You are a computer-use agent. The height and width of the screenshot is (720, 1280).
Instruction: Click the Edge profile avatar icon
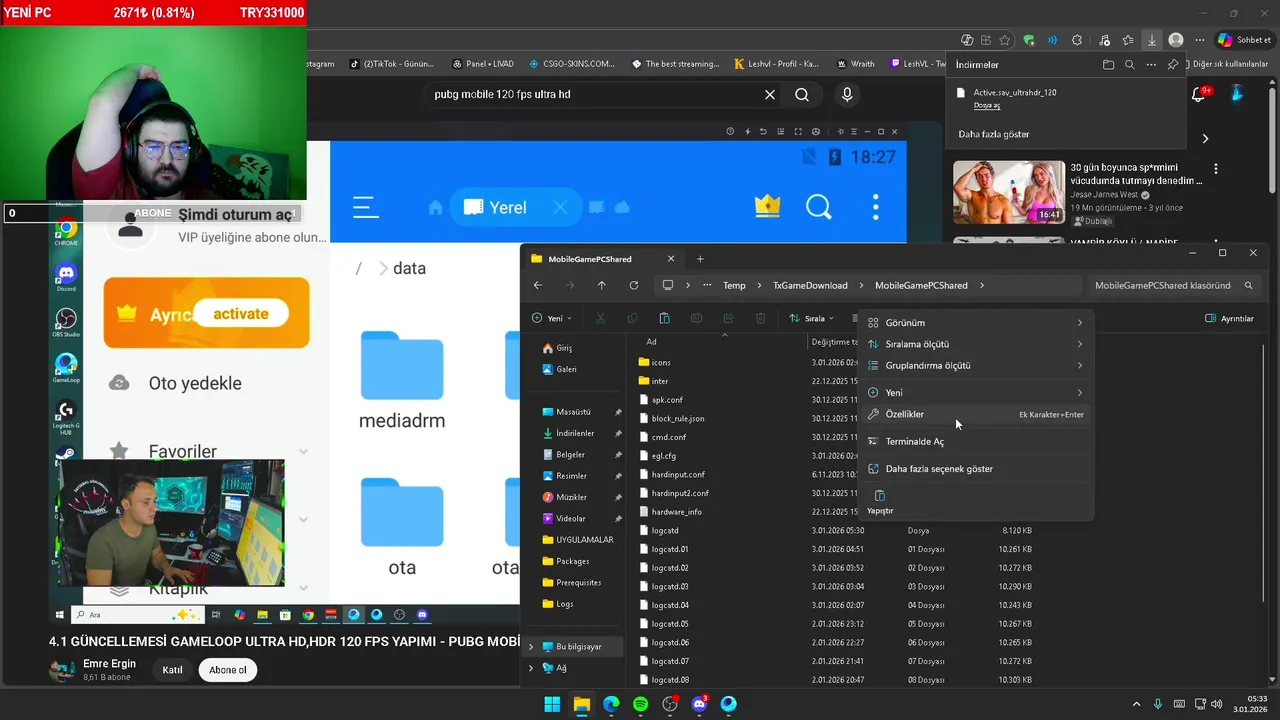[1176, 40]
